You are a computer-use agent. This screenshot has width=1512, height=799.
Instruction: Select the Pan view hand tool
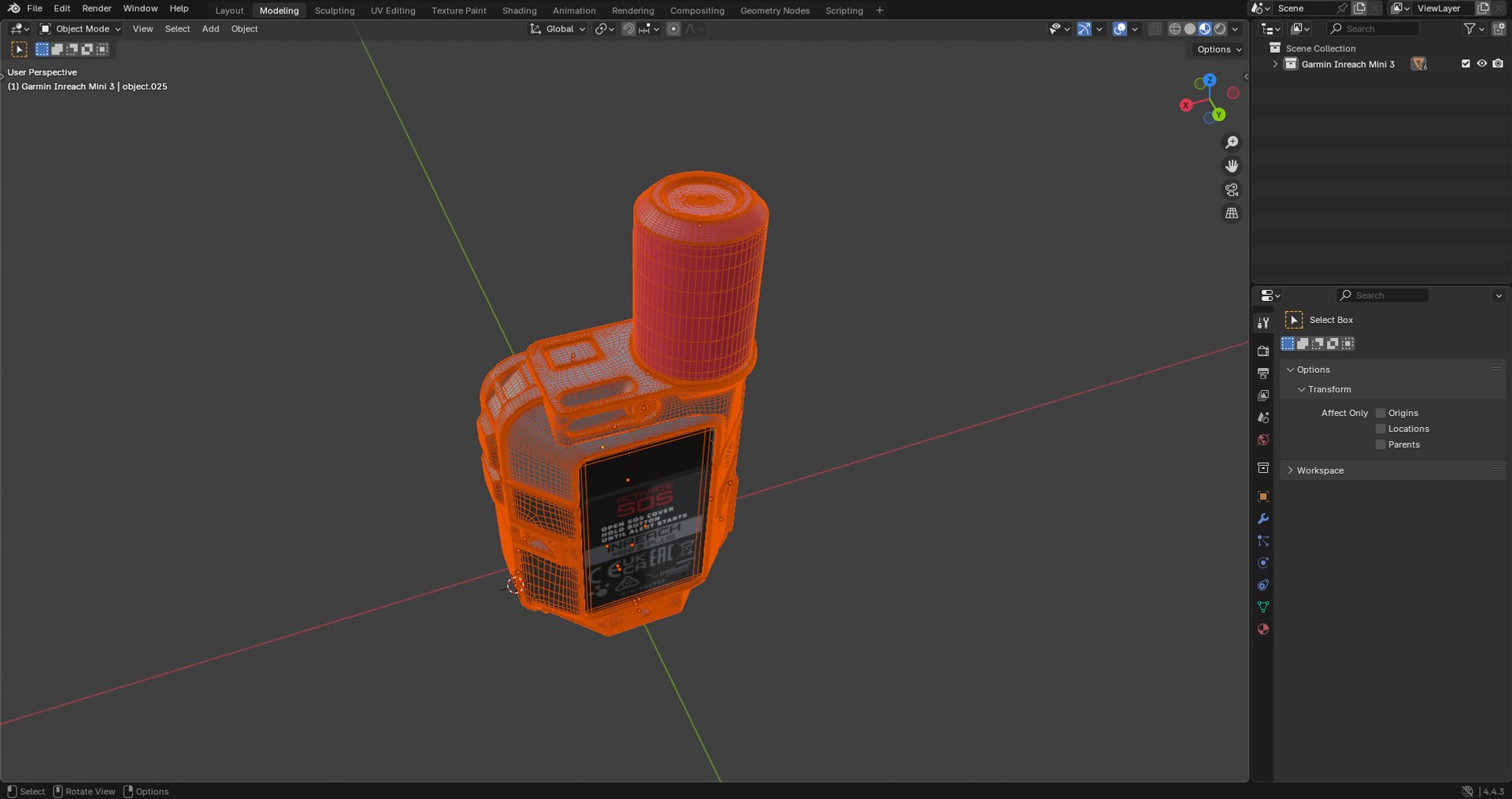[x=1232, y=166]
